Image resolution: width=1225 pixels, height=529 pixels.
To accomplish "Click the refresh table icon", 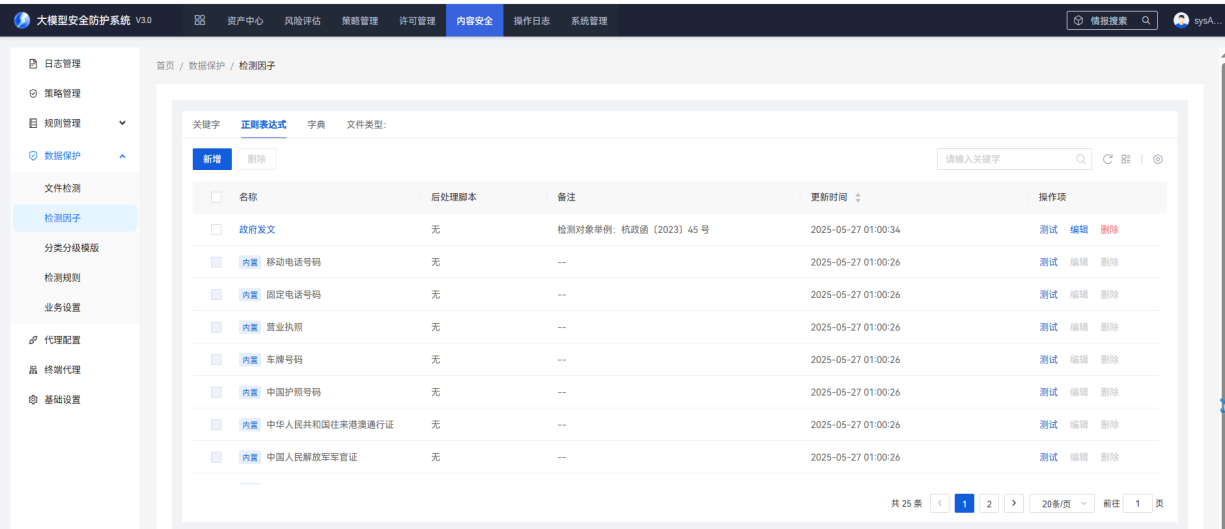I will tap(1107, 159).
